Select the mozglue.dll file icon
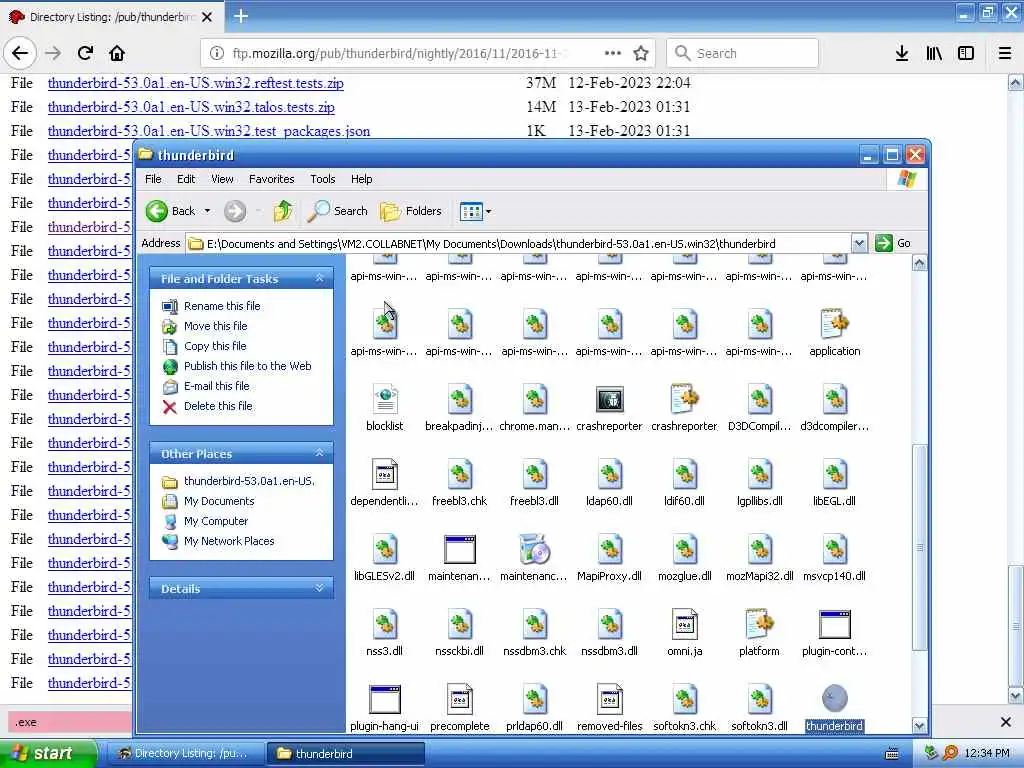Screen dimensions: 1024x768 point(684,549)
